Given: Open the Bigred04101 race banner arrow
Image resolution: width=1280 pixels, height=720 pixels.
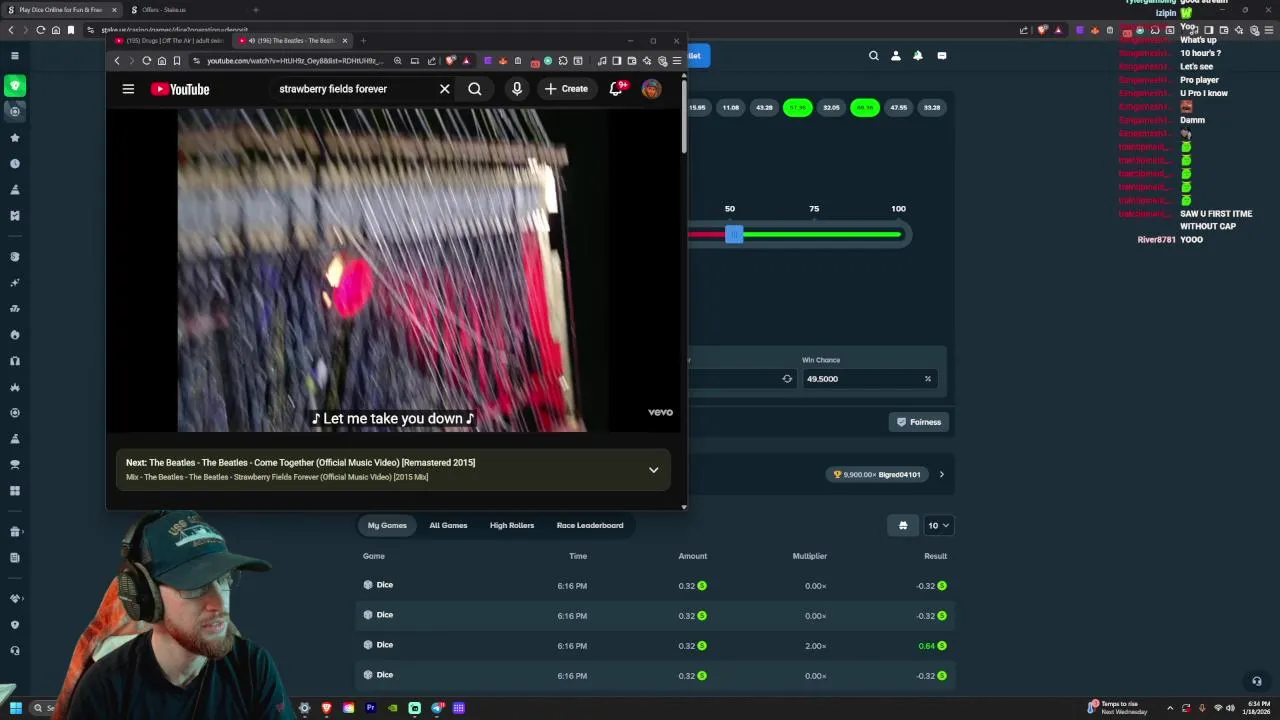Looking at the screenshot, I should tap(941, 475).
